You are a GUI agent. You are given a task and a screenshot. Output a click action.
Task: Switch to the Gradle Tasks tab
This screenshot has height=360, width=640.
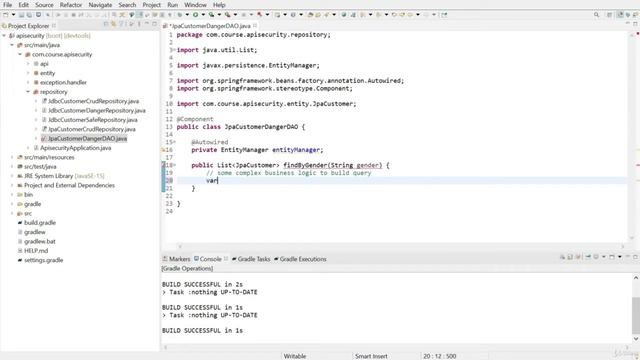251,259
